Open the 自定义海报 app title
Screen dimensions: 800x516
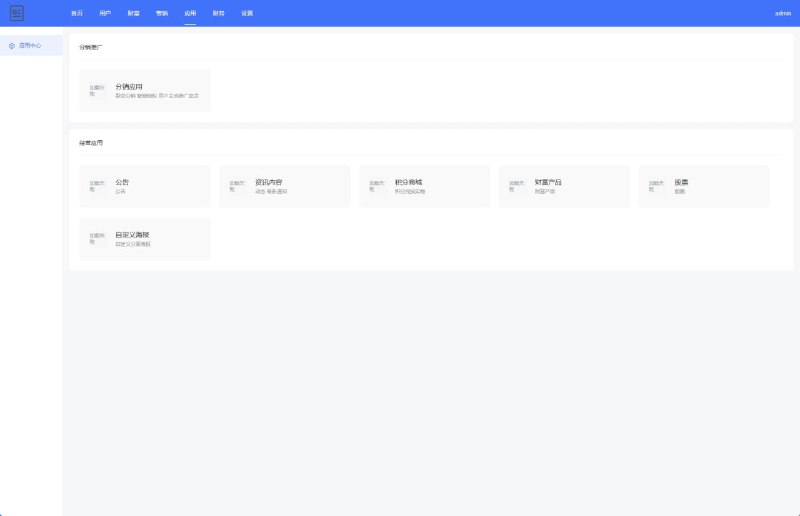(132, 235)
